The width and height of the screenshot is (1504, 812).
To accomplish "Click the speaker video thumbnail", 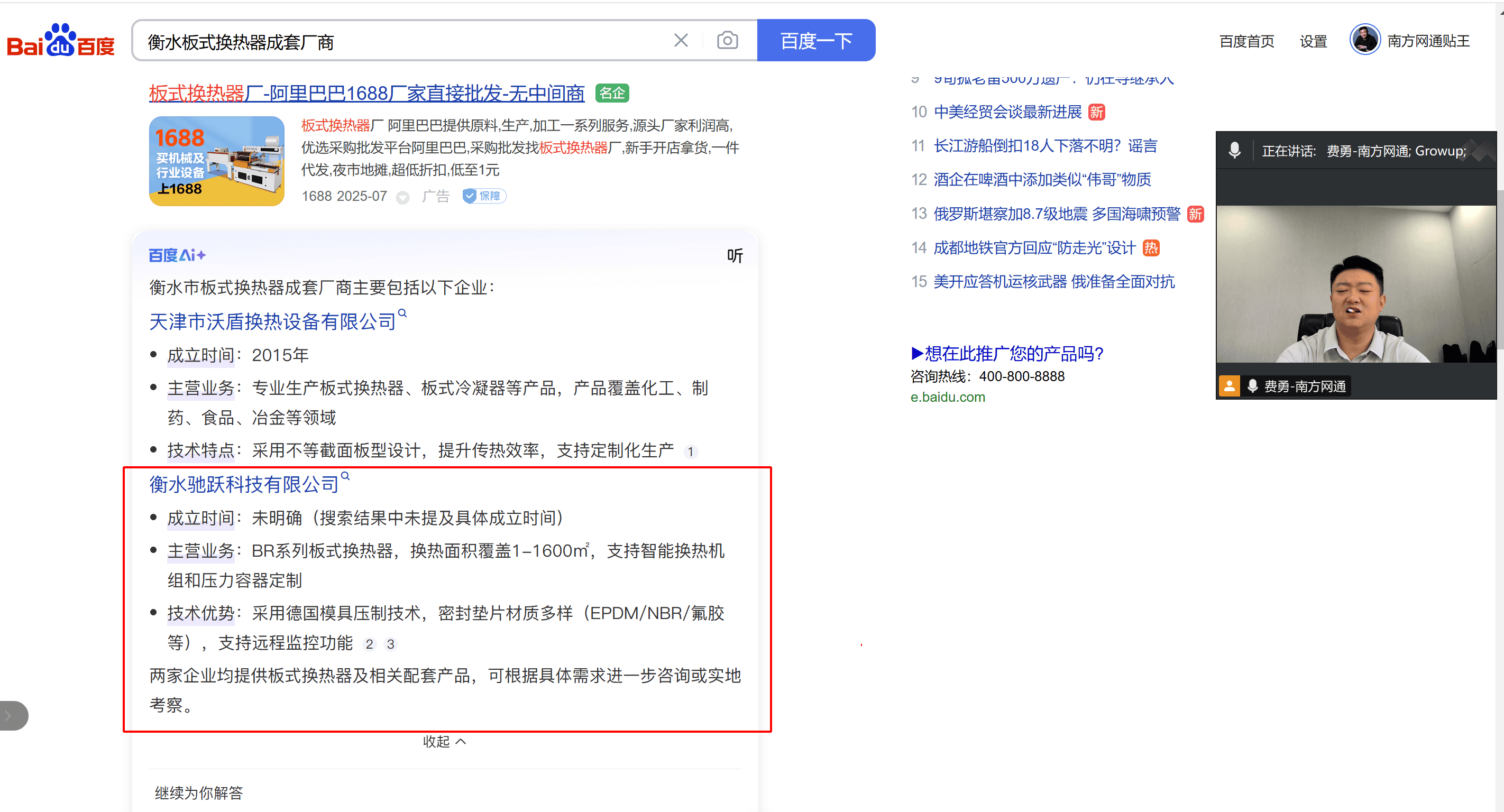I will [x=1356, y=284].
